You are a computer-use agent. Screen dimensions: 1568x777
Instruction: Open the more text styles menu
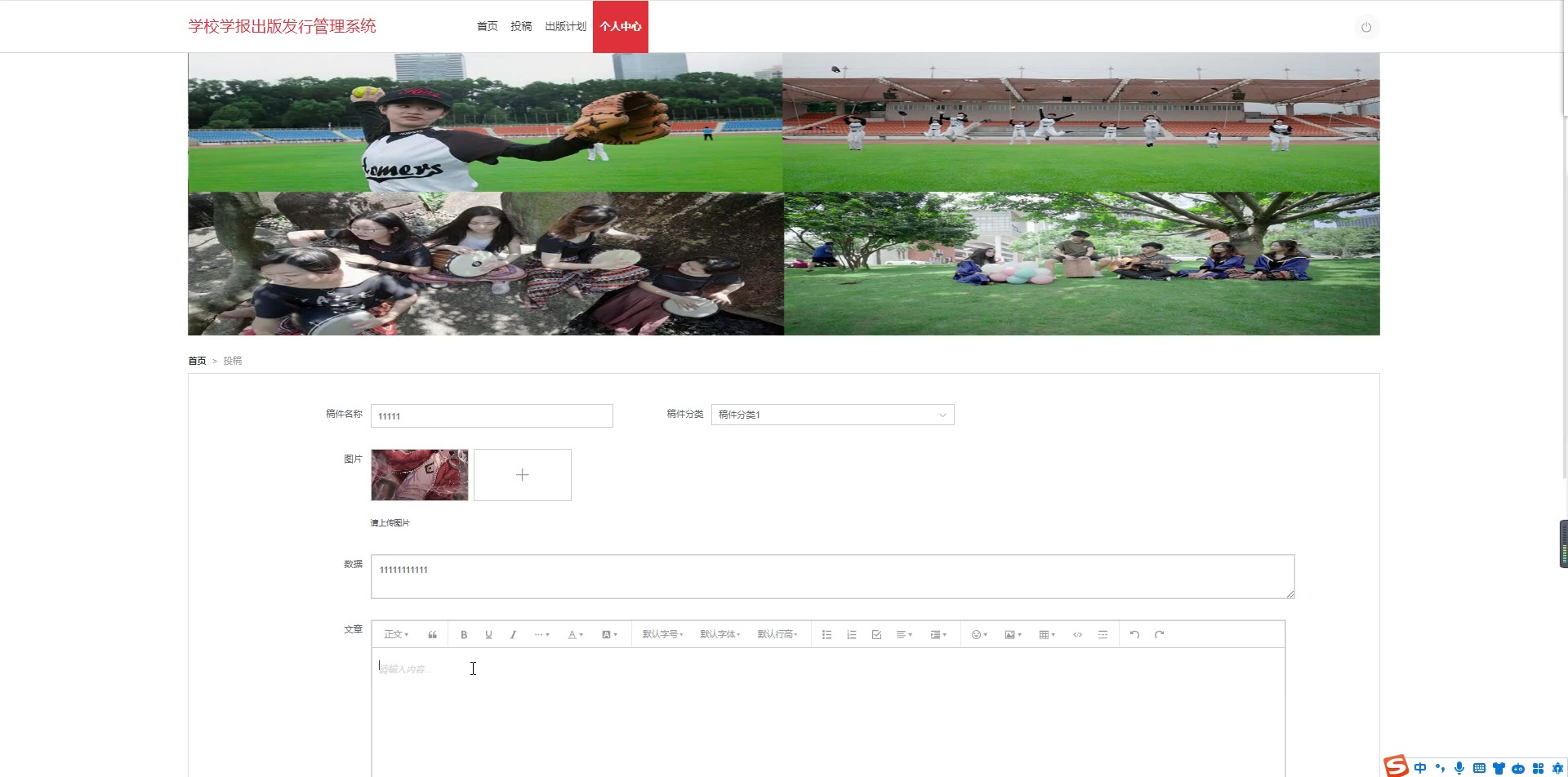click(541, 635)
